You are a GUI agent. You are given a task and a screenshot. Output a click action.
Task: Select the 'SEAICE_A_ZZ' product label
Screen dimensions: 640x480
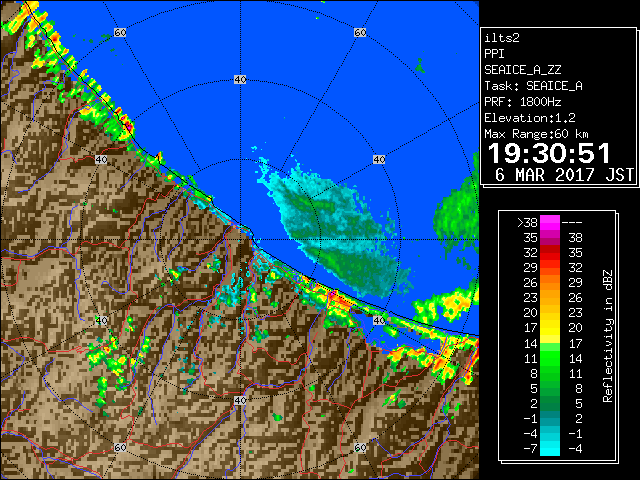(522, 70)
